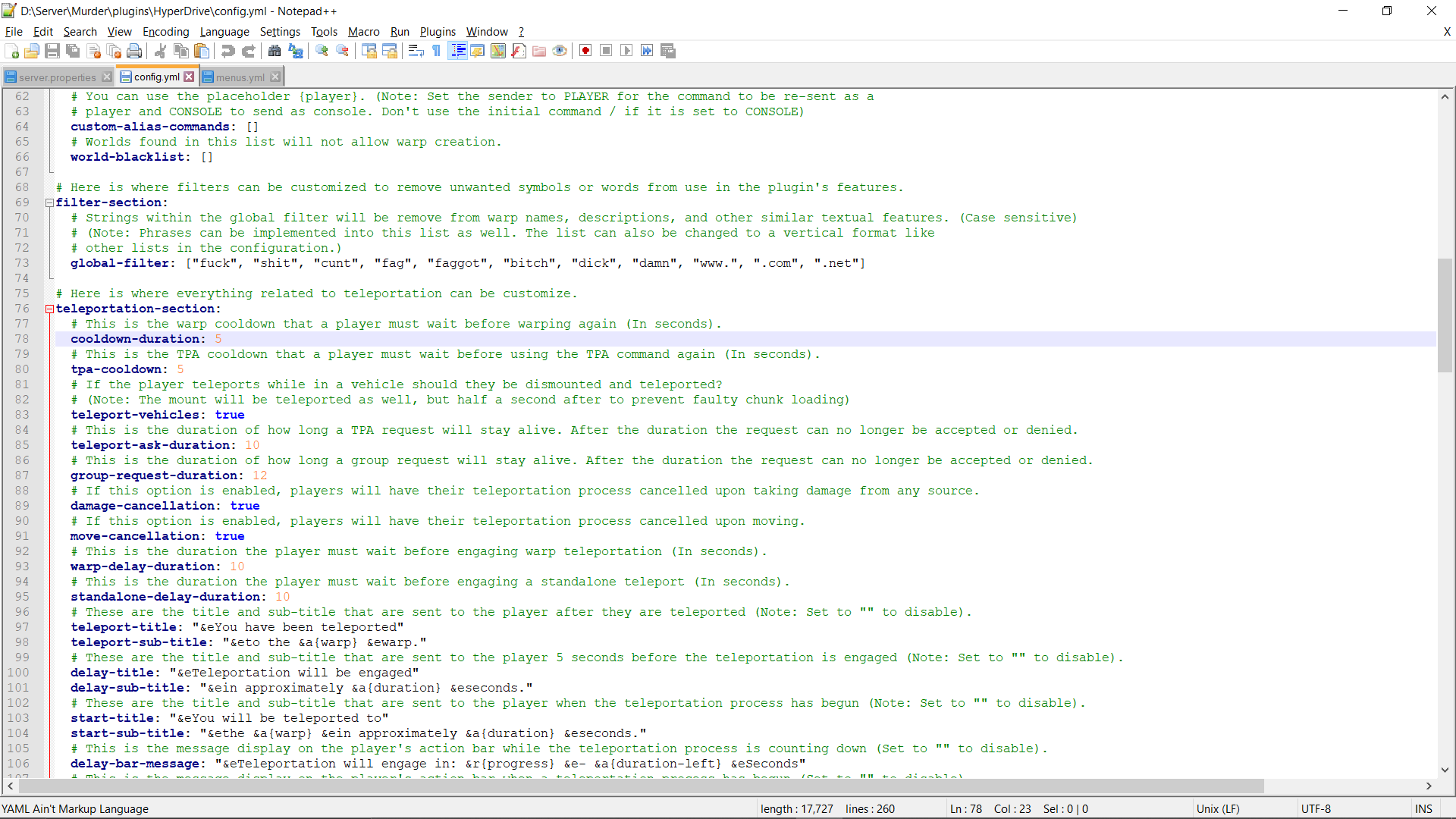Click the Cut scissors icon
The image size is (1456, 819).
[x=161, y=51]
